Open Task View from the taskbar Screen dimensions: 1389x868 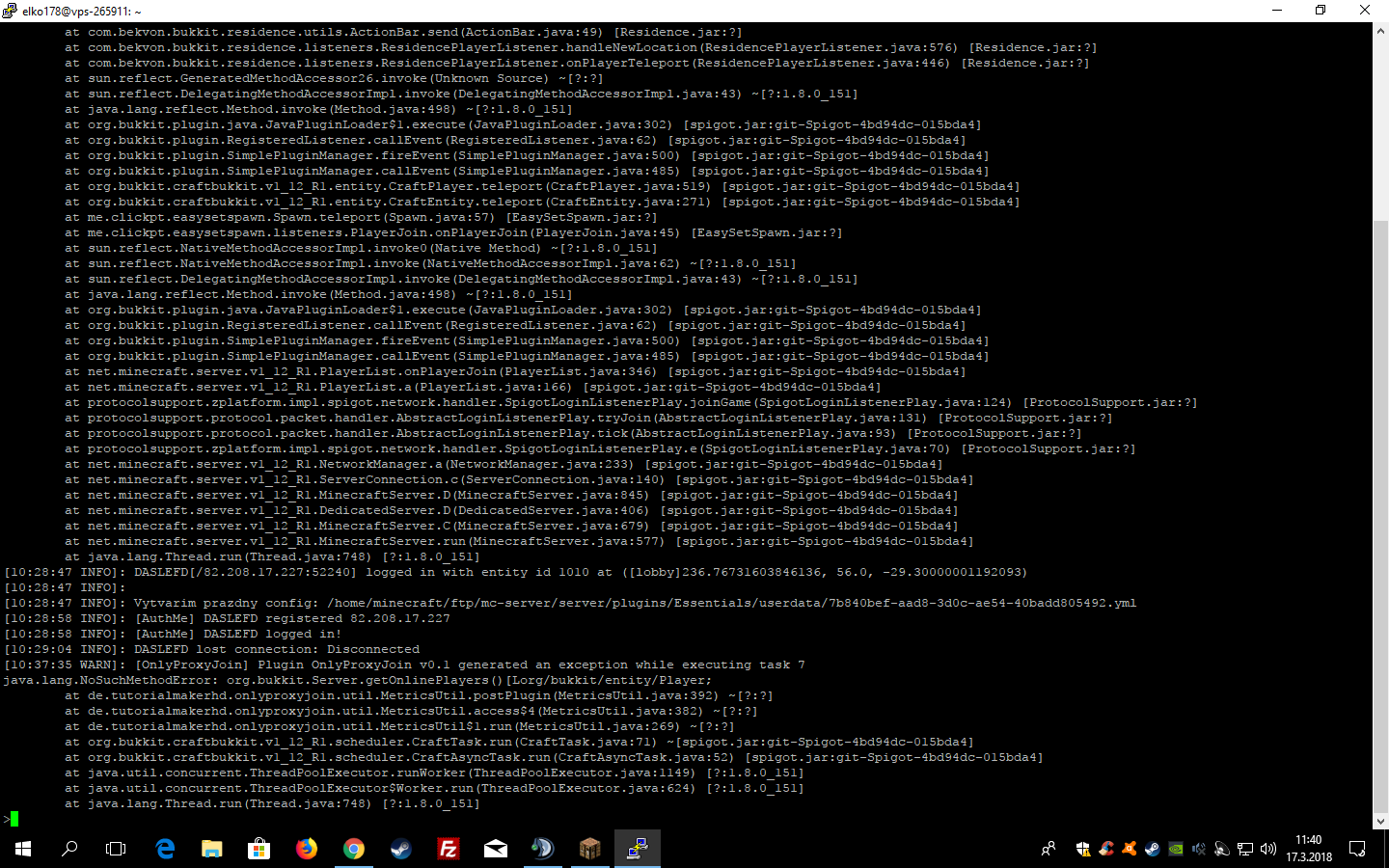coord(116,849)
